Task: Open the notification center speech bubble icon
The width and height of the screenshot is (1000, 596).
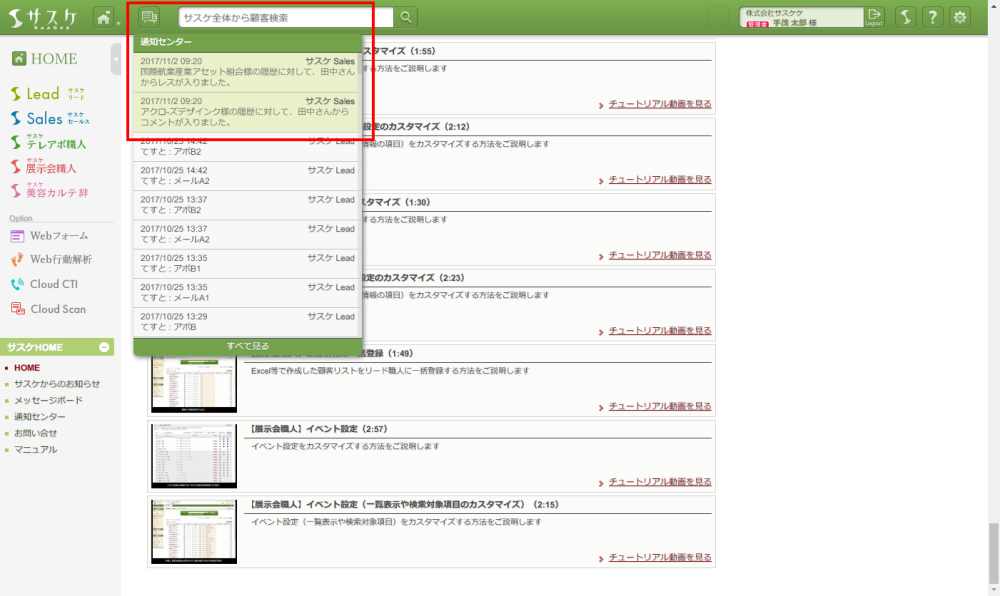Action: 150,17
